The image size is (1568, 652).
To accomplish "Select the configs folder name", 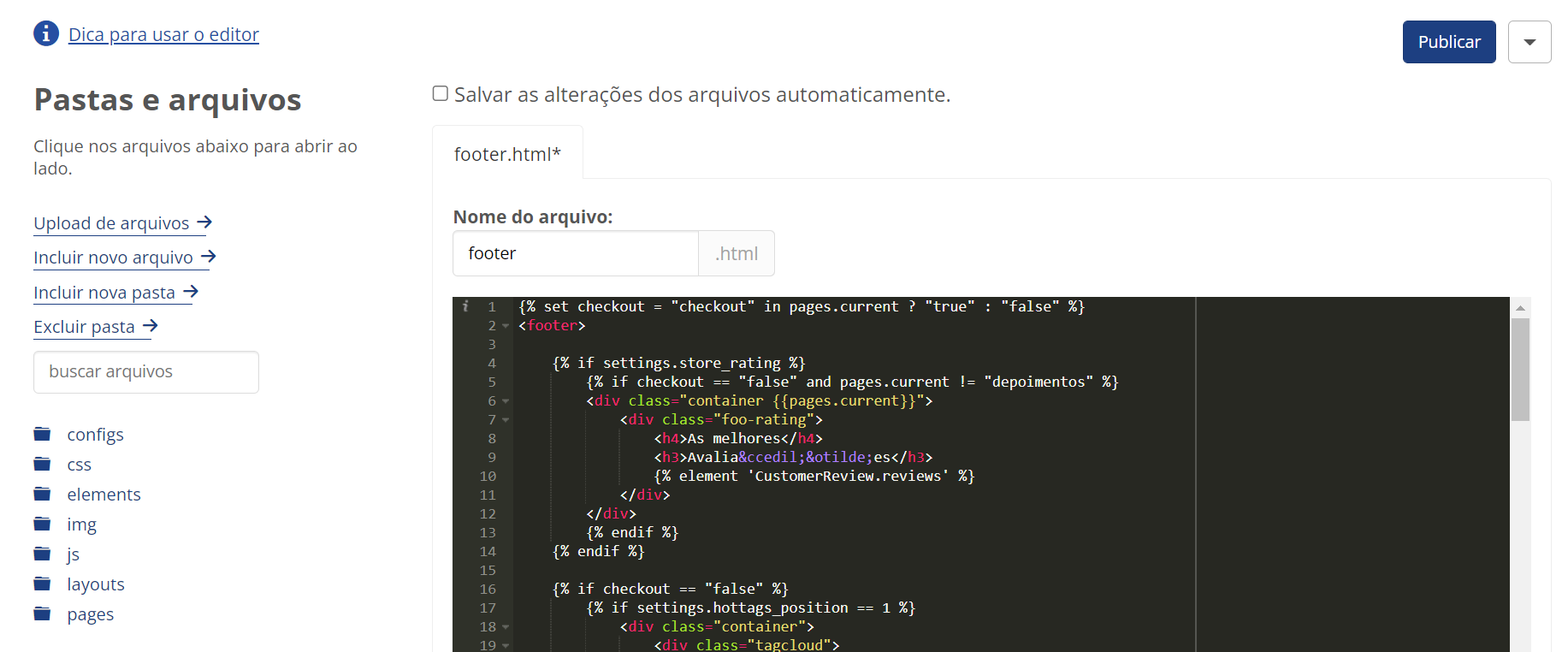I will pyautogui.click(x=95, y=435).
